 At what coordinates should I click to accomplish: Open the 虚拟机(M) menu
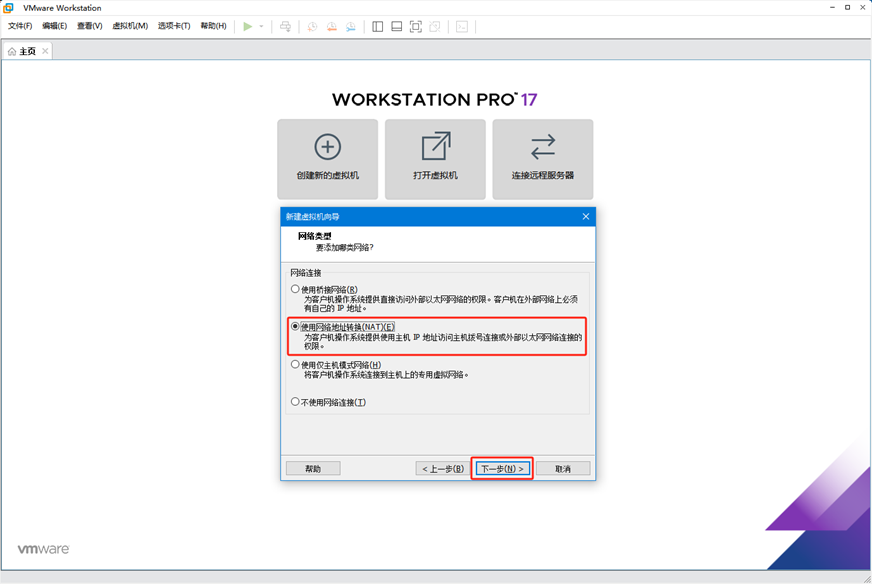tap(130, 26)
